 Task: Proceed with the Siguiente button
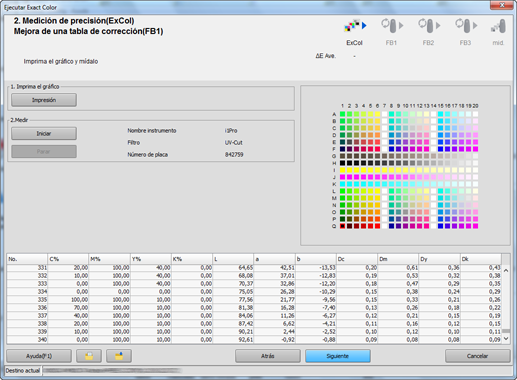338,356
